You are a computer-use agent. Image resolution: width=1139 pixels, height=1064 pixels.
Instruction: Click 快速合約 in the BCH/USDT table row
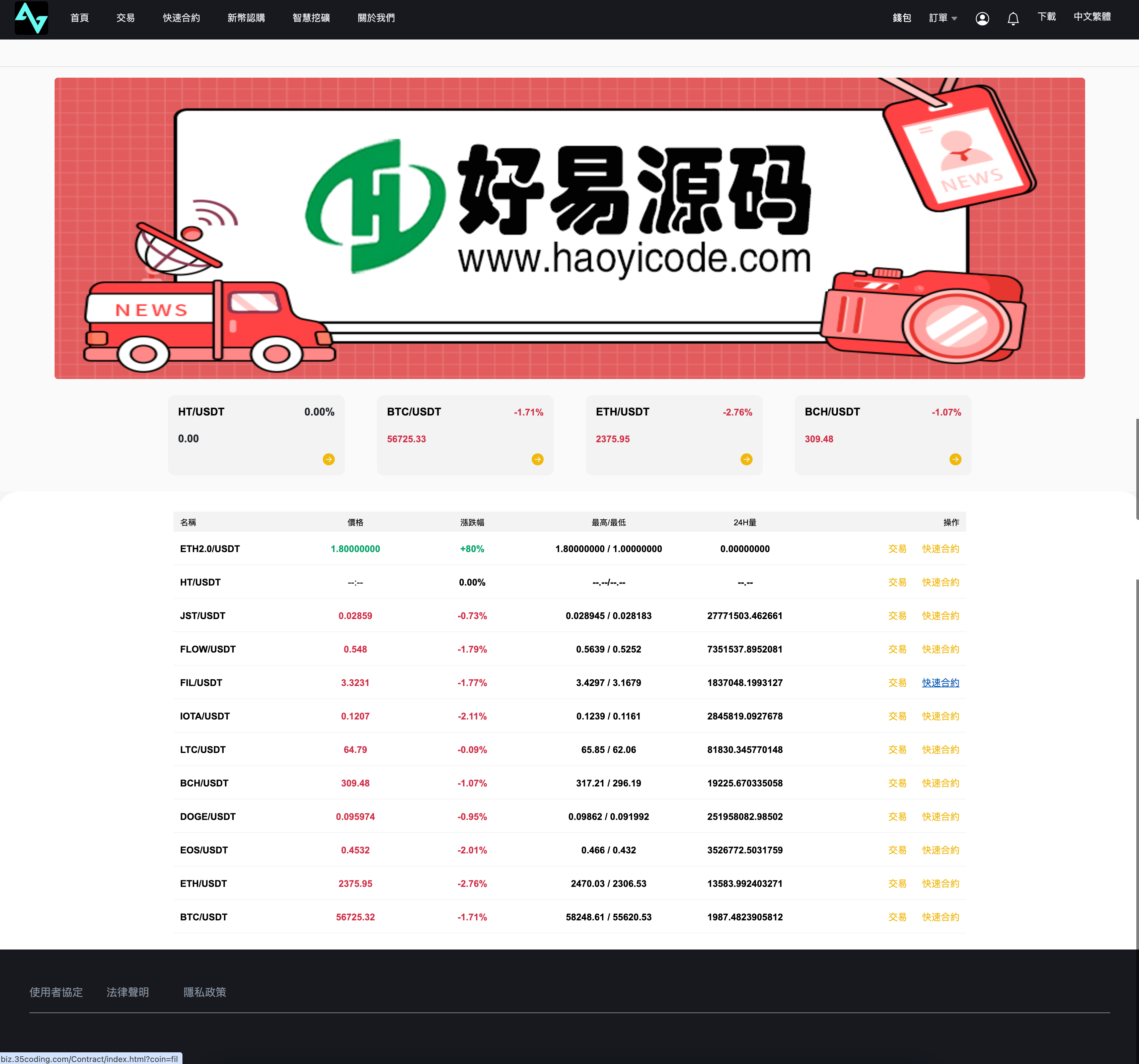point(940,783)
